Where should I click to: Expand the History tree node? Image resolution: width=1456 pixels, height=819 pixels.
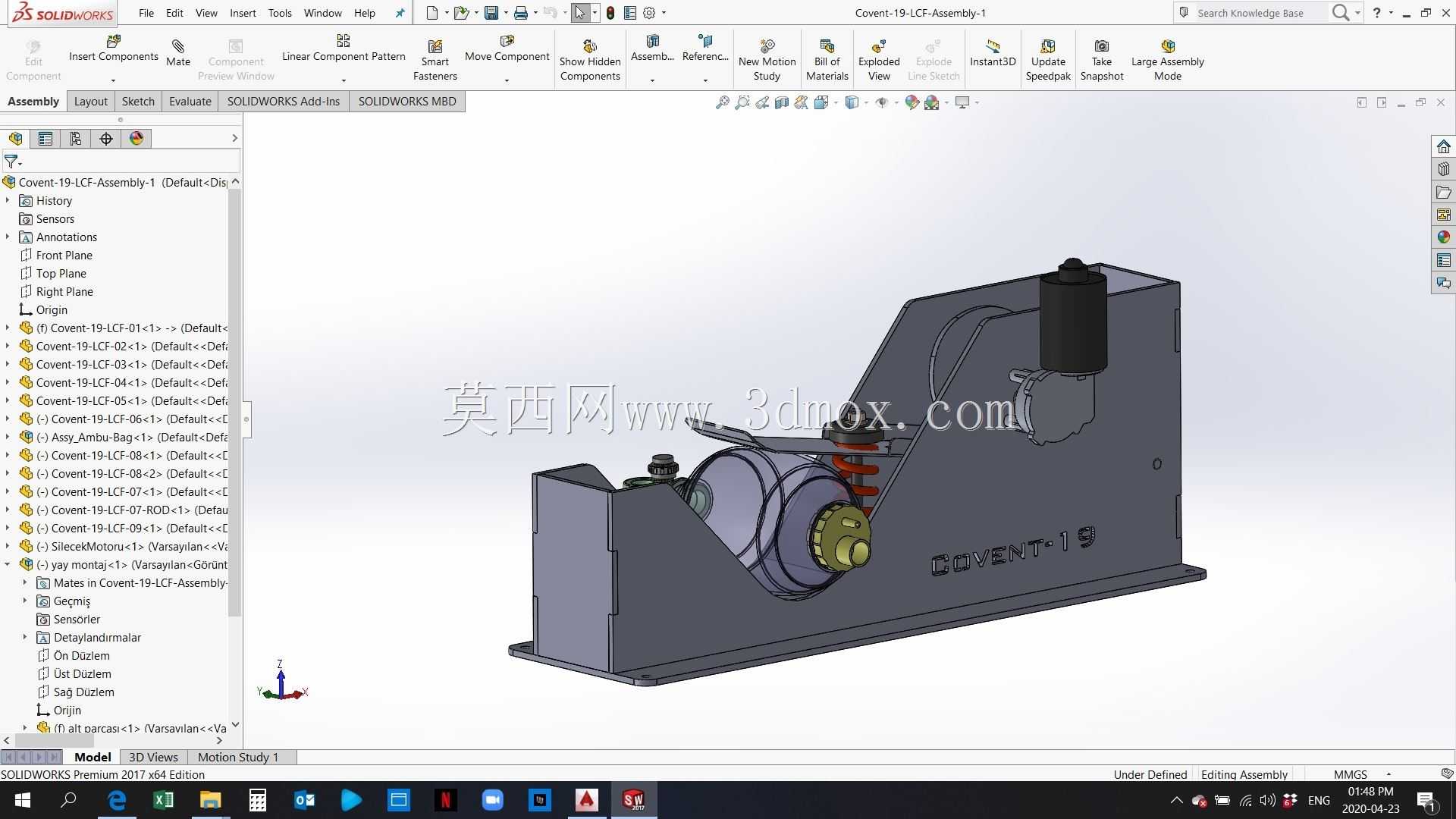tap(8, 200)
